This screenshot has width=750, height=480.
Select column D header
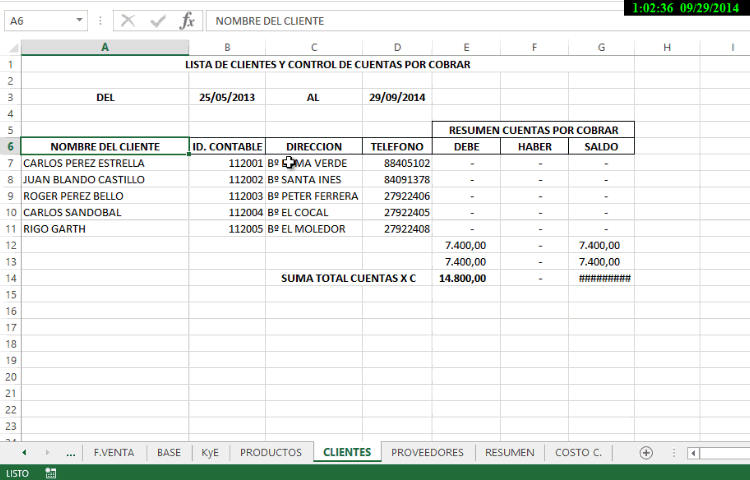[397, 47]
